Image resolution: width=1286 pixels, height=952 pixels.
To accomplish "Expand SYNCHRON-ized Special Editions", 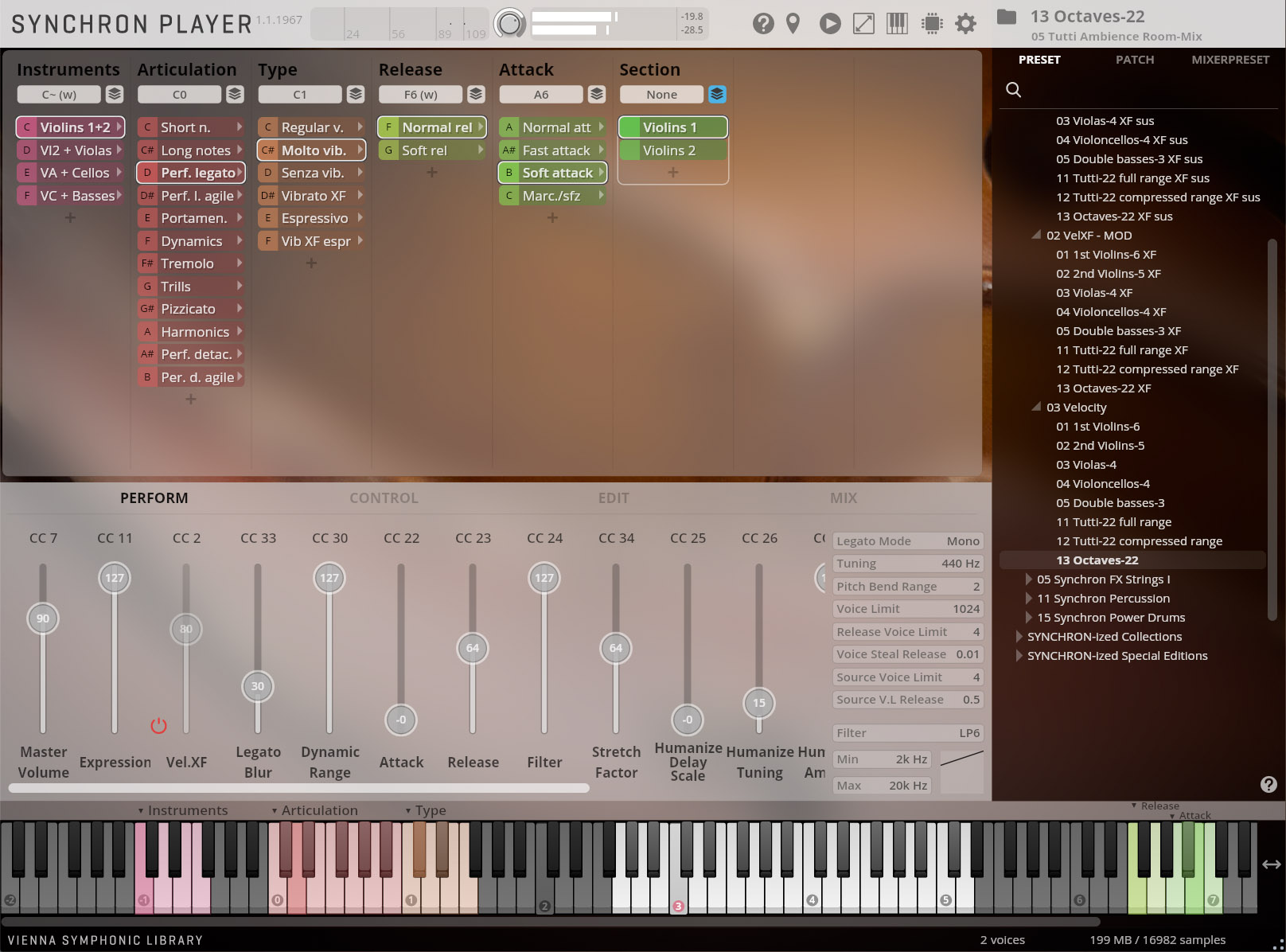I will (1019, 656).
